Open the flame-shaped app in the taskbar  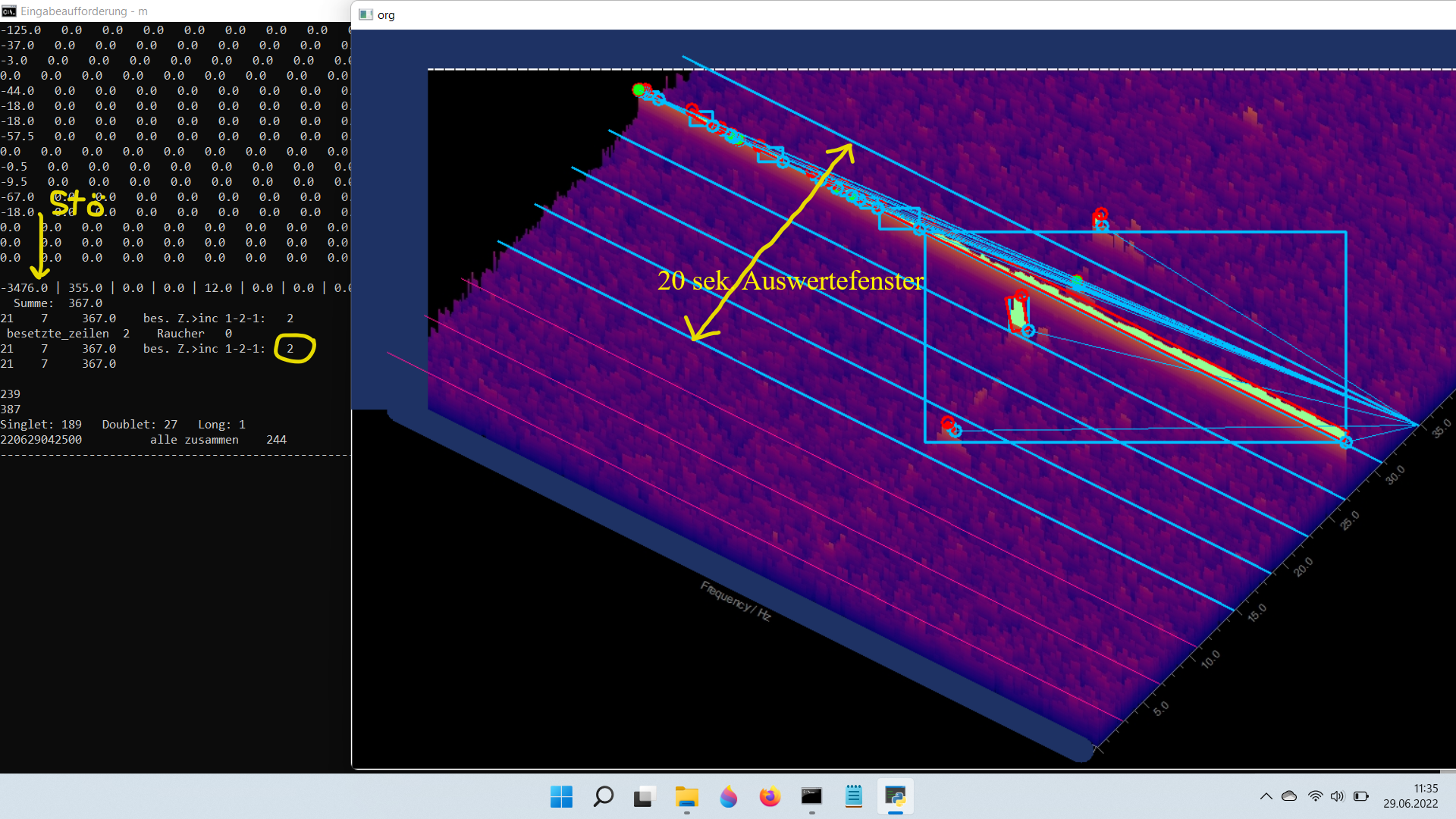tap(728, 796)
